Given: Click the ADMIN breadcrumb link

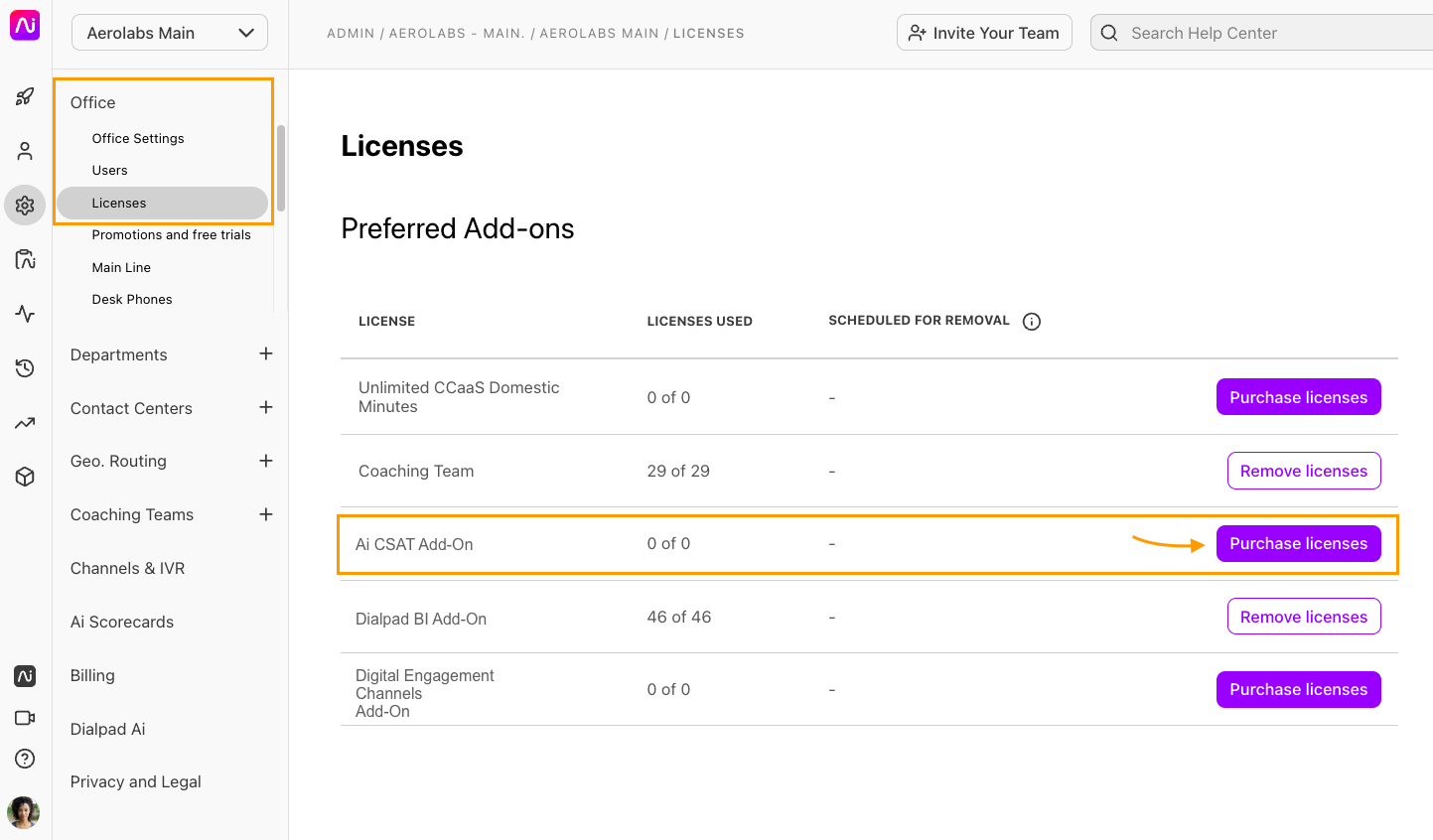Looking at the screenshot, I should [351, 33].
